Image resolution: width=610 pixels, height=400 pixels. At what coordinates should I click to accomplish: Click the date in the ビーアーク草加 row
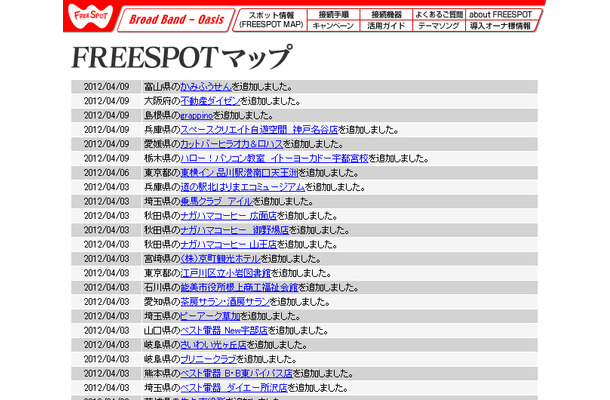(x=107, y=316)
